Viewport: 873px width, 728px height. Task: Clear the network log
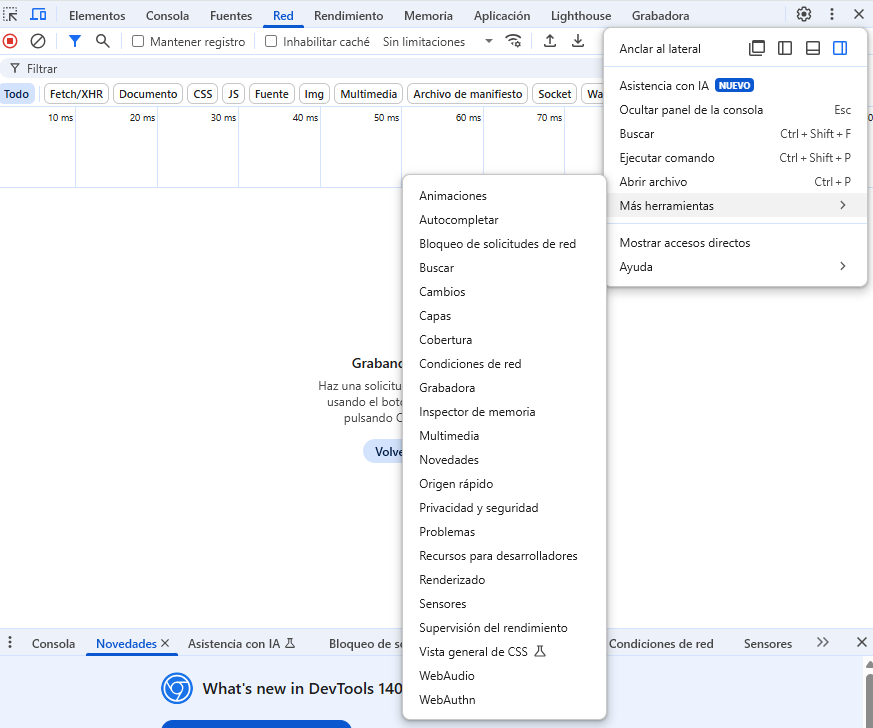(38, 41)
